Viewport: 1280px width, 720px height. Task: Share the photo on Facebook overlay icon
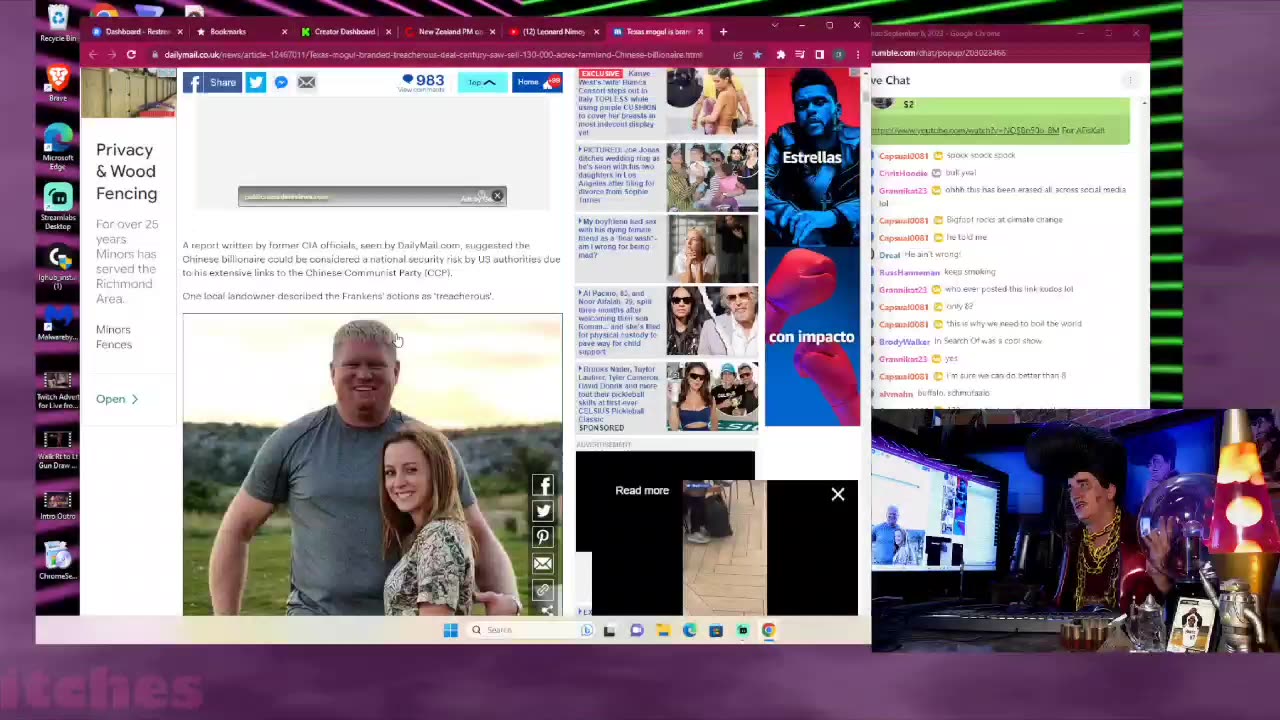[x=543, y=486]
